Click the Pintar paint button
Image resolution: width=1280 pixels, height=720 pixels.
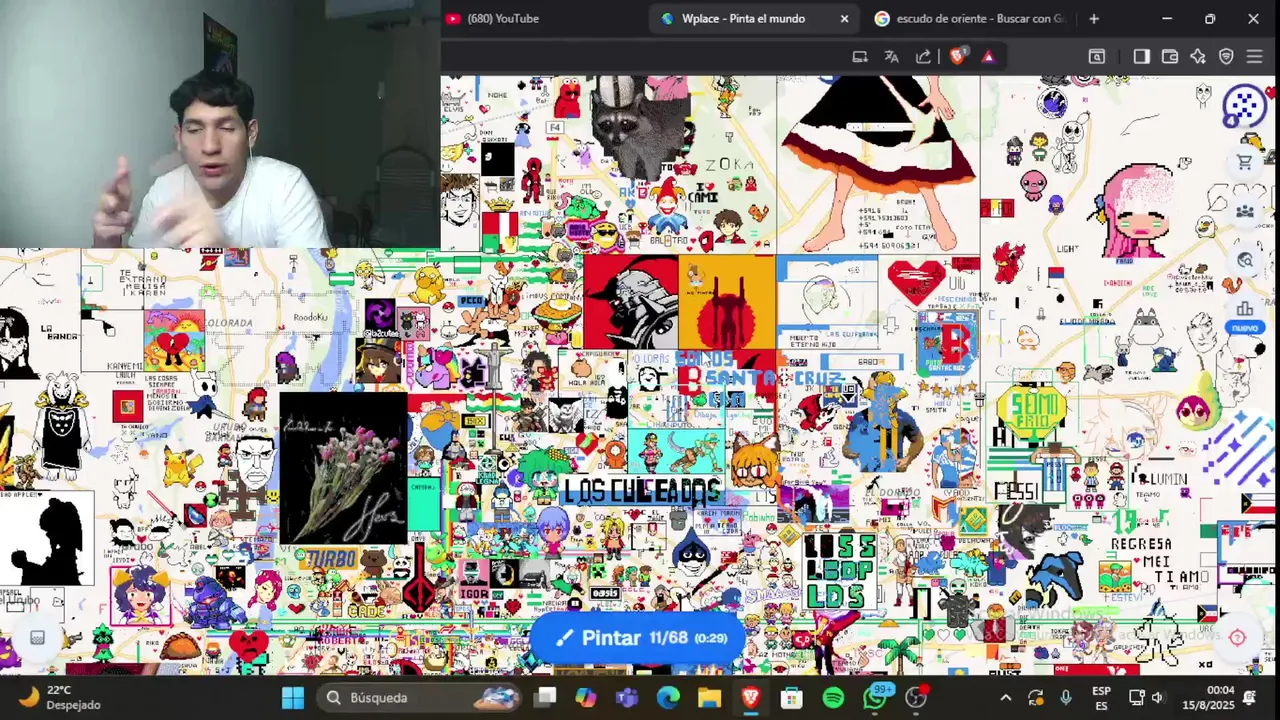click(637, 638)
